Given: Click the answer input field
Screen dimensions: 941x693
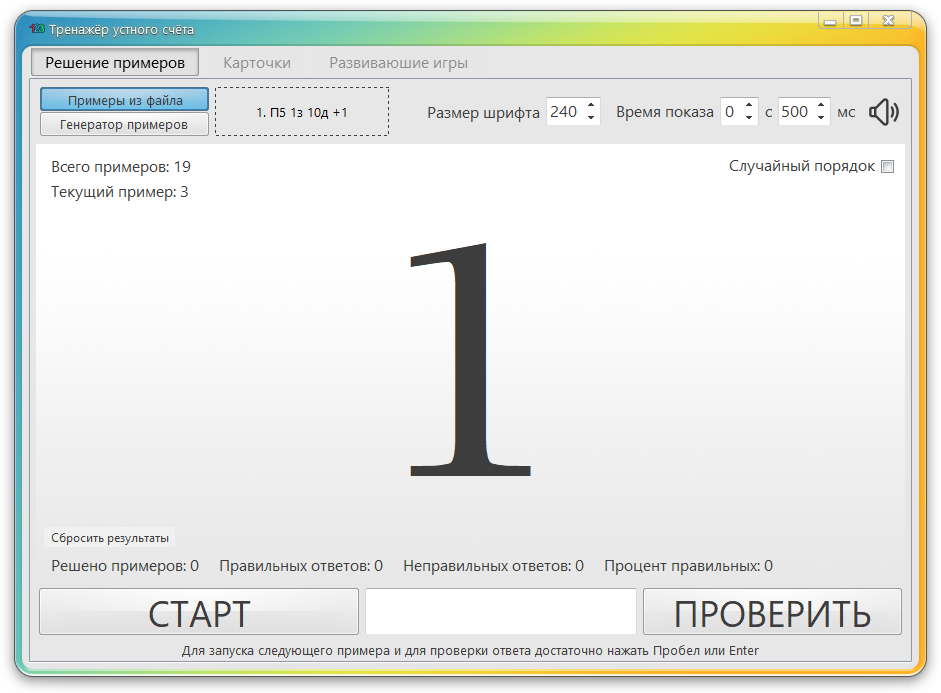Looking at the screenshot, I should pos(500,611).
